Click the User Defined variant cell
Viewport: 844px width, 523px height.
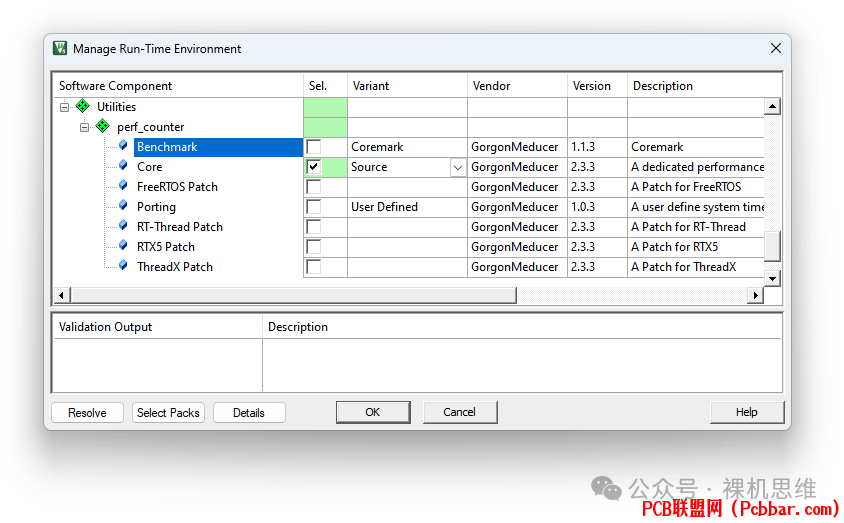[407, 207]
